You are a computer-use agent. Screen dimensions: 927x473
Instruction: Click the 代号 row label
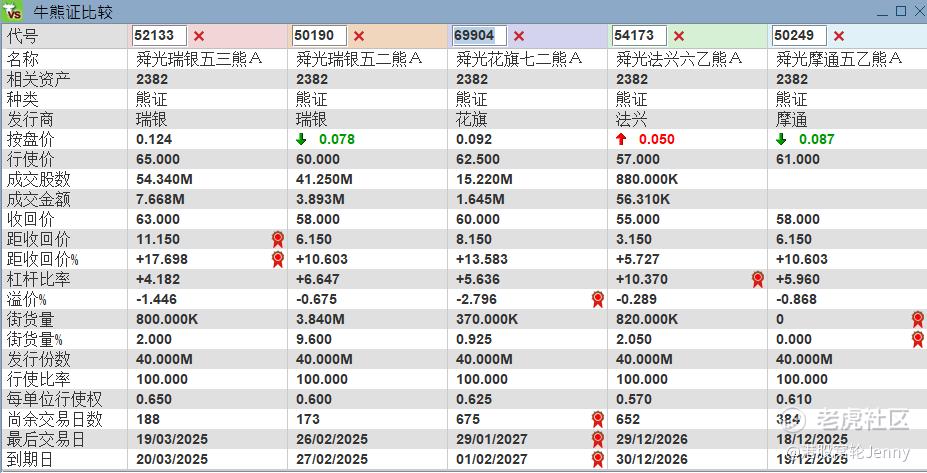[x=22, y=36]
